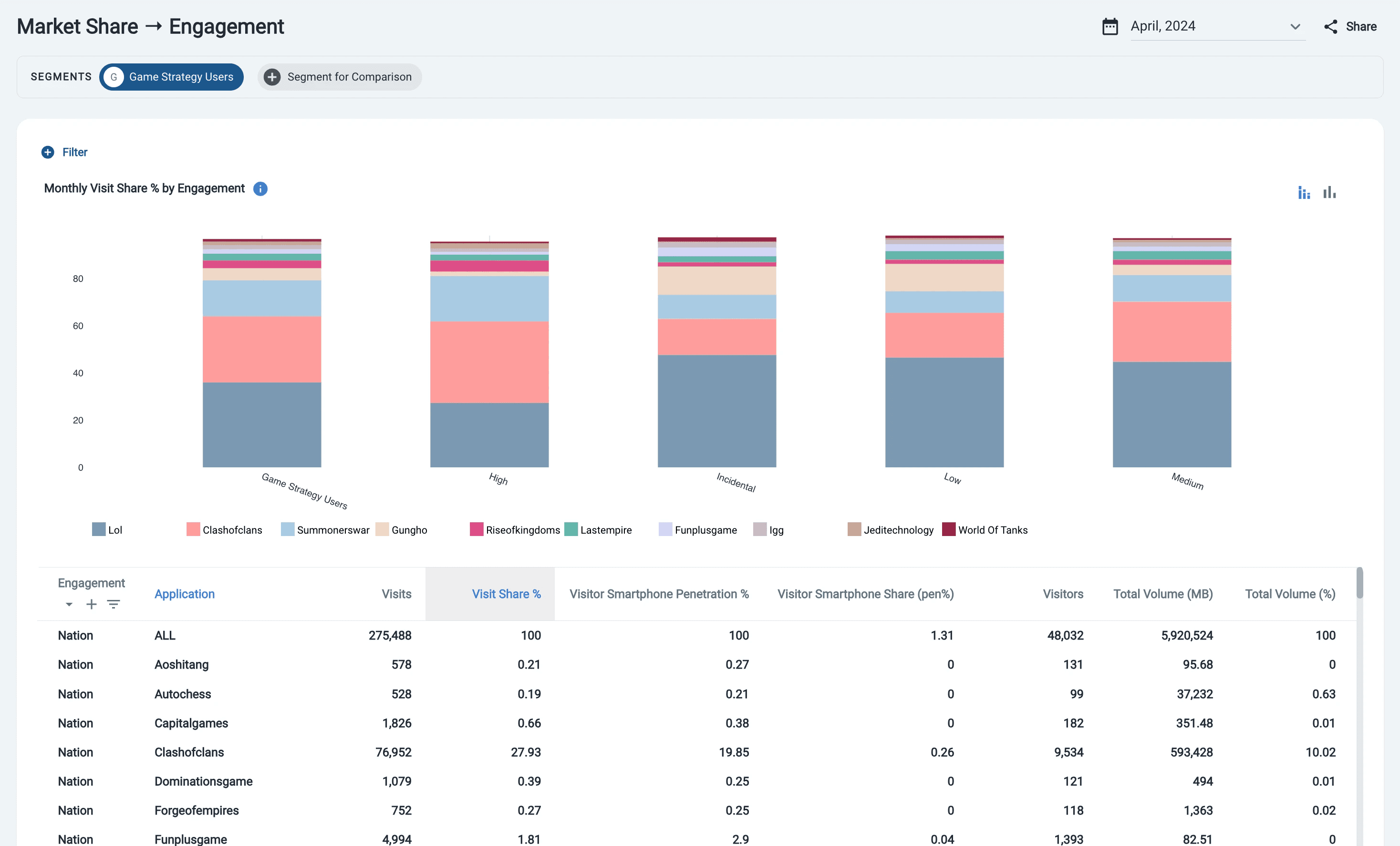Toggle the Lol legend swatch
Image resolution: width=1400 pixels, height=846 pixels.
(x=99, y=529)
